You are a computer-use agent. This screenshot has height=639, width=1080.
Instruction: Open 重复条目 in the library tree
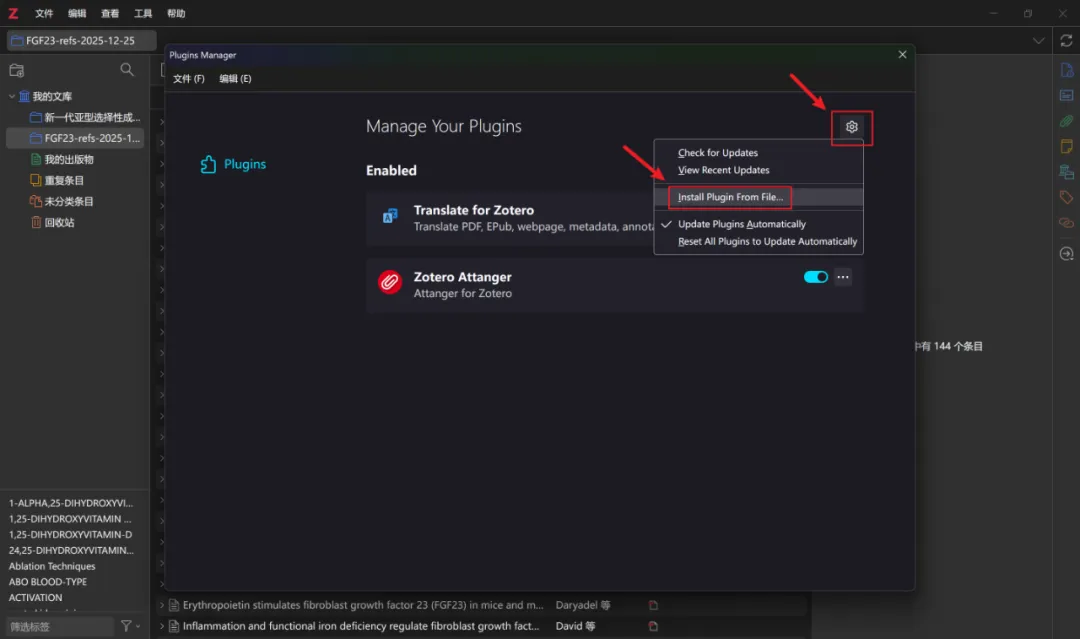[x=57, y=180]
